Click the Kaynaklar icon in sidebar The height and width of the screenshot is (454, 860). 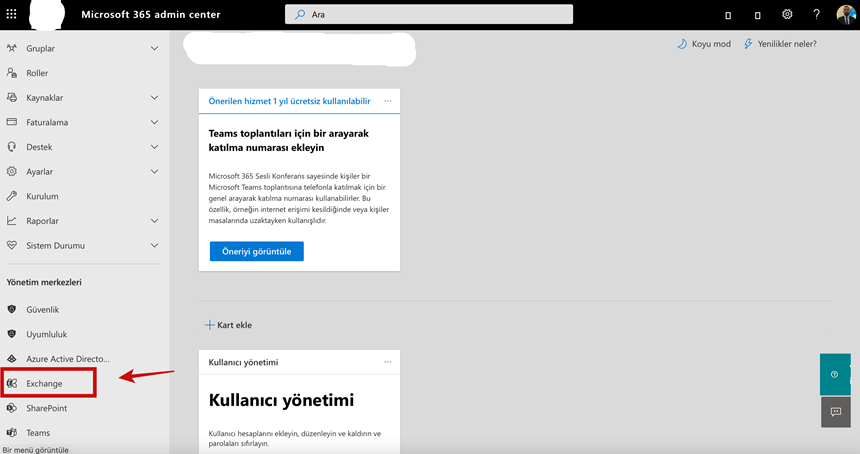tap(12, 98)
